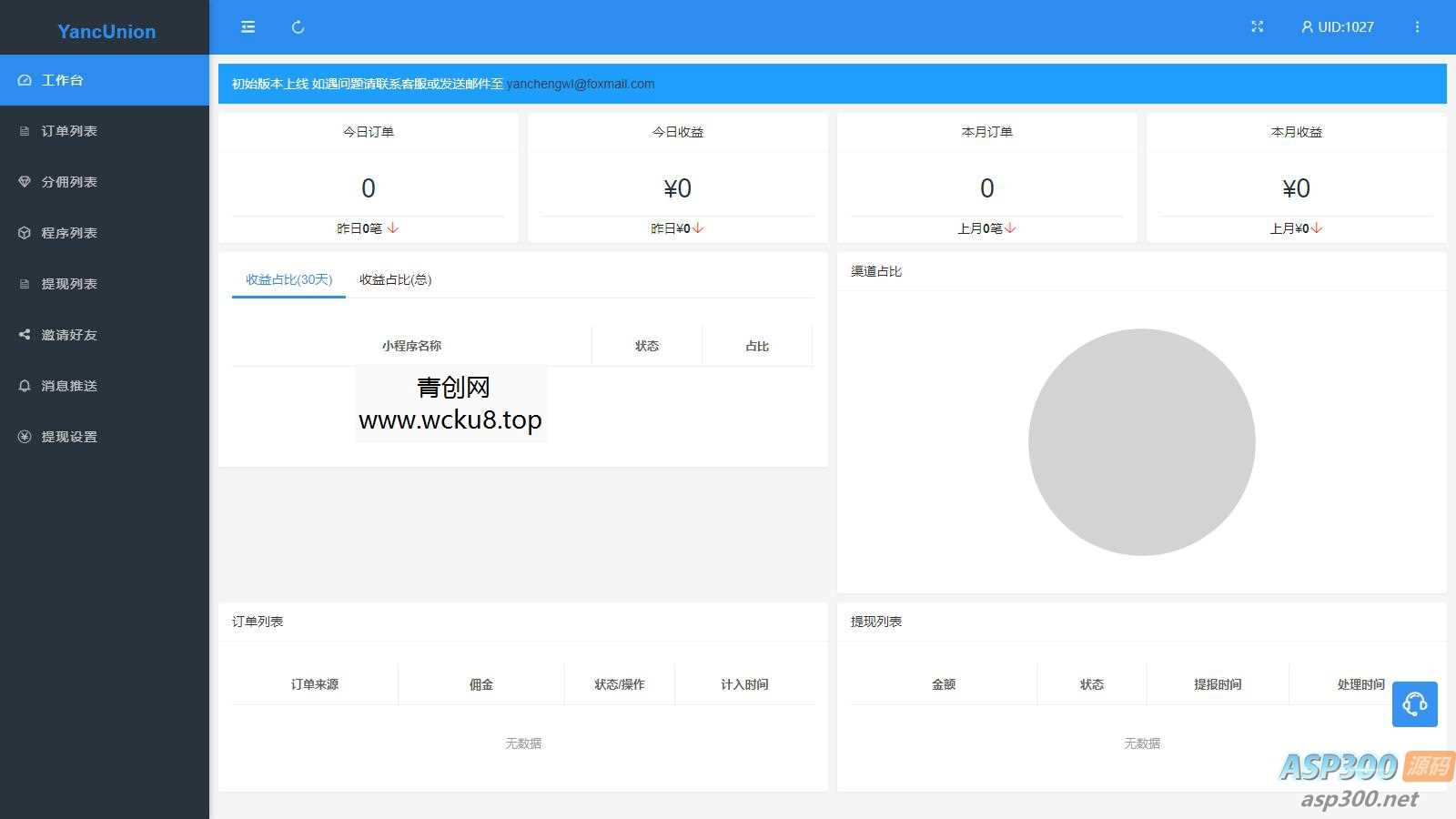The image size is (1456, 819).
Task: Click the gray 渠道占比 pie chart
Action: click(1141, 441)
